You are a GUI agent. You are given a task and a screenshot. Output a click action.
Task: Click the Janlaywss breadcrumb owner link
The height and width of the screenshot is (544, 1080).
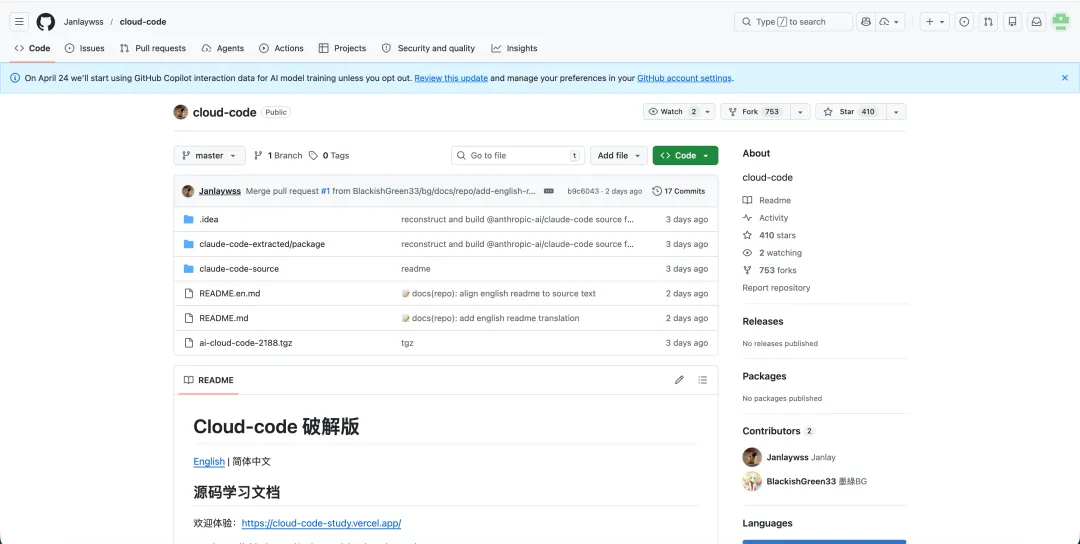click(x=83, y=22)
